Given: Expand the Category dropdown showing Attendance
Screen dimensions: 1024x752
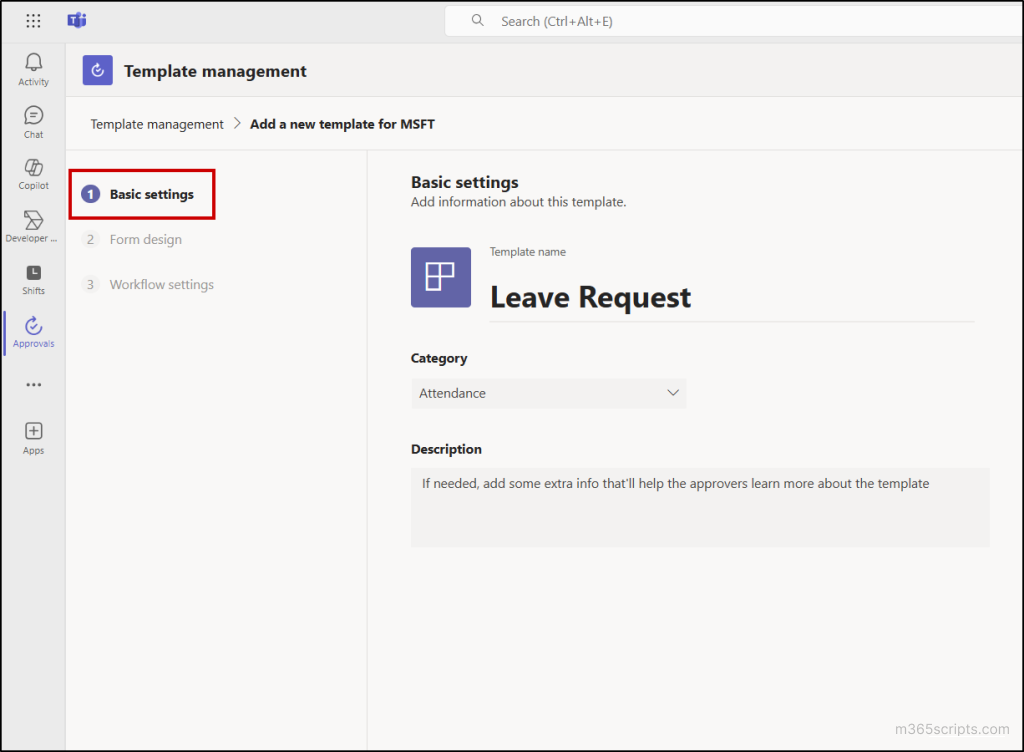Looking at the screenshot, I should [548, 393].
